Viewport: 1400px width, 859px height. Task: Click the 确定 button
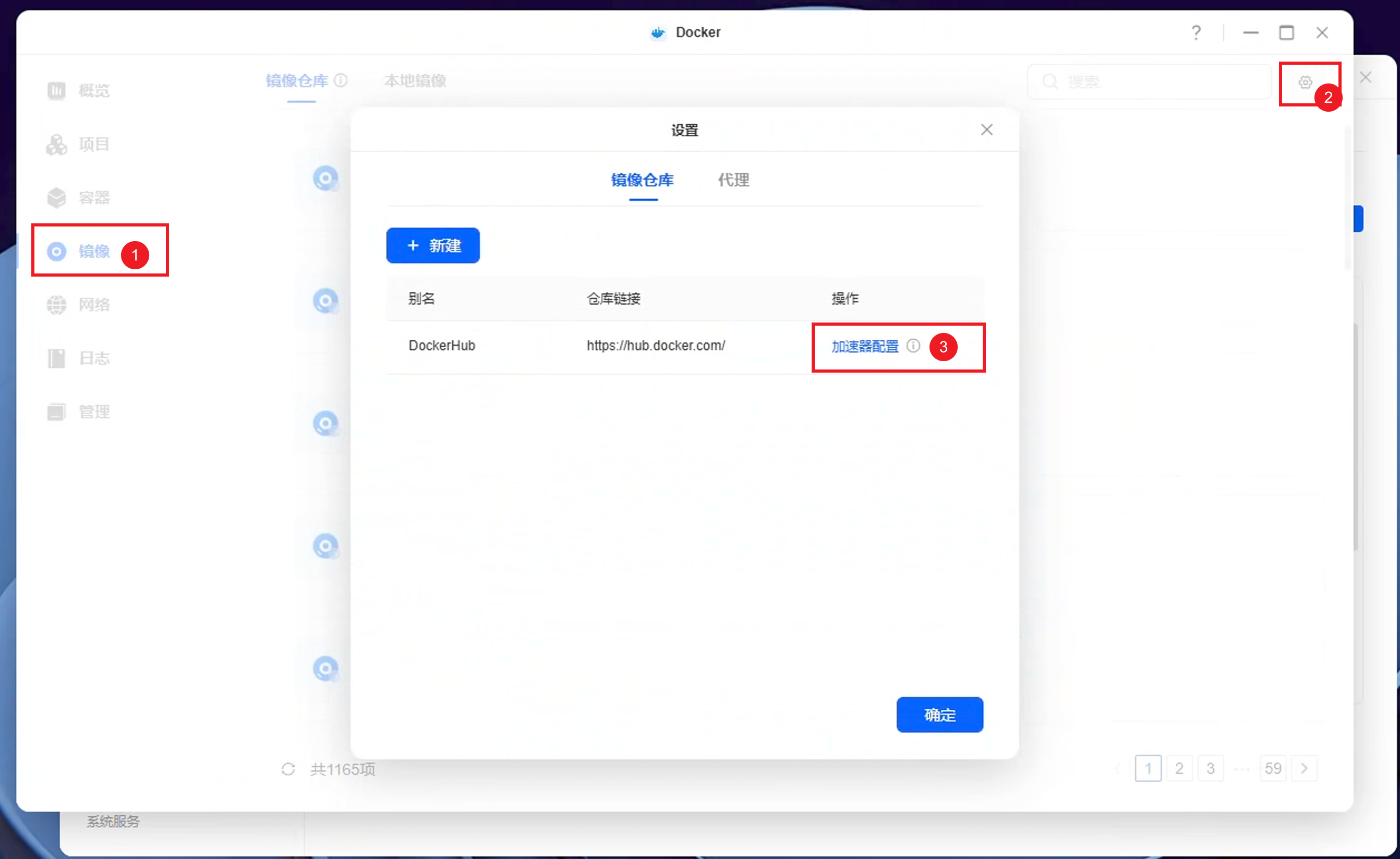[x=940, y=714]
